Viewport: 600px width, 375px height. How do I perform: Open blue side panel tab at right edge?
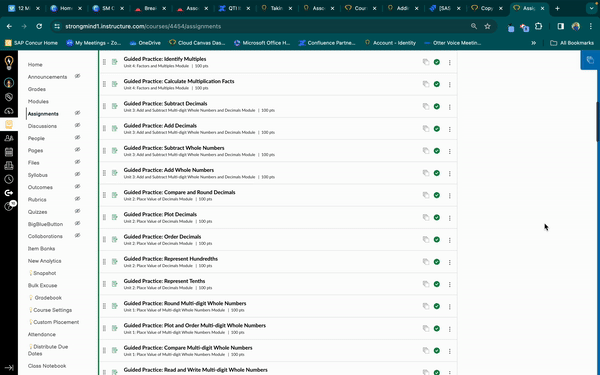pos(590,60)
